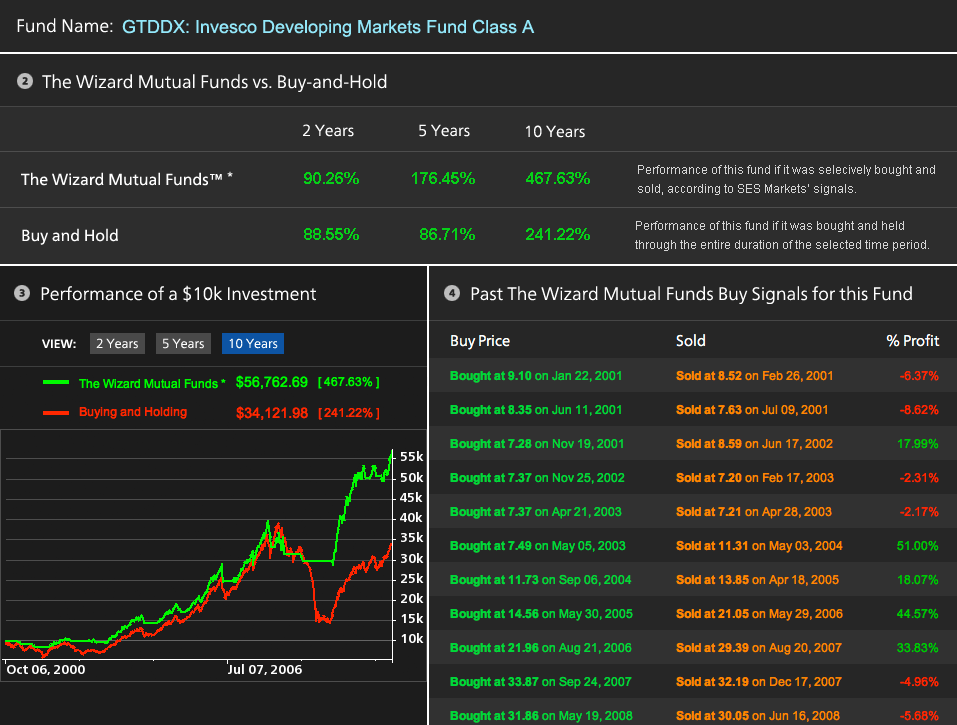This screenshot has height=725, width=957.
Task: Click the % Profit column header
Action: click(x=912, y=341)
